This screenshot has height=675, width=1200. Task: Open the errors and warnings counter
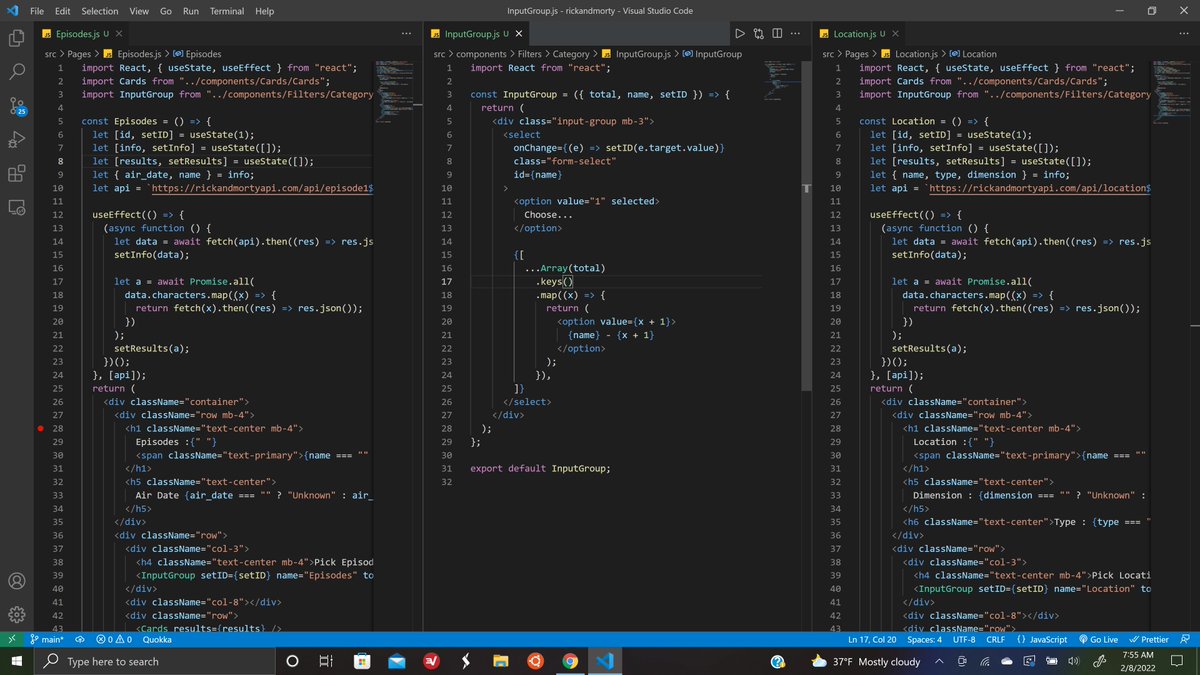(114, 639)
